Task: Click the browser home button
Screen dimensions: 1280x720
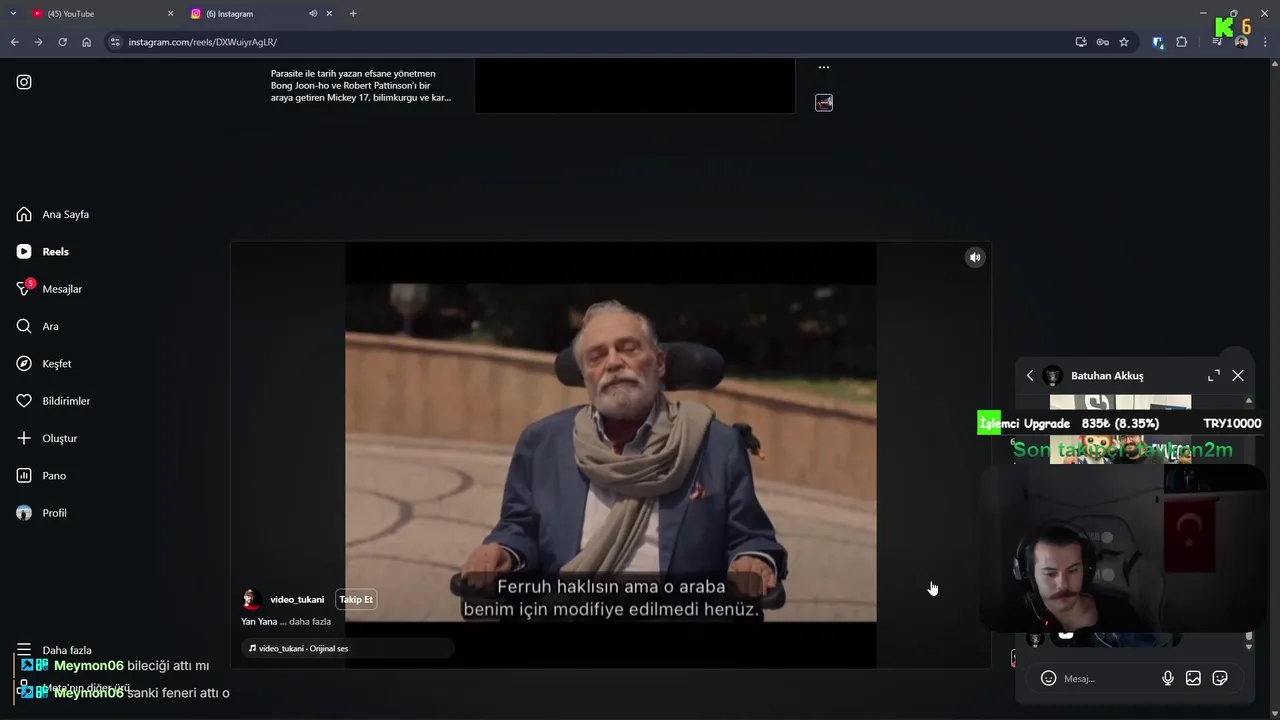Action: (87, 42)
